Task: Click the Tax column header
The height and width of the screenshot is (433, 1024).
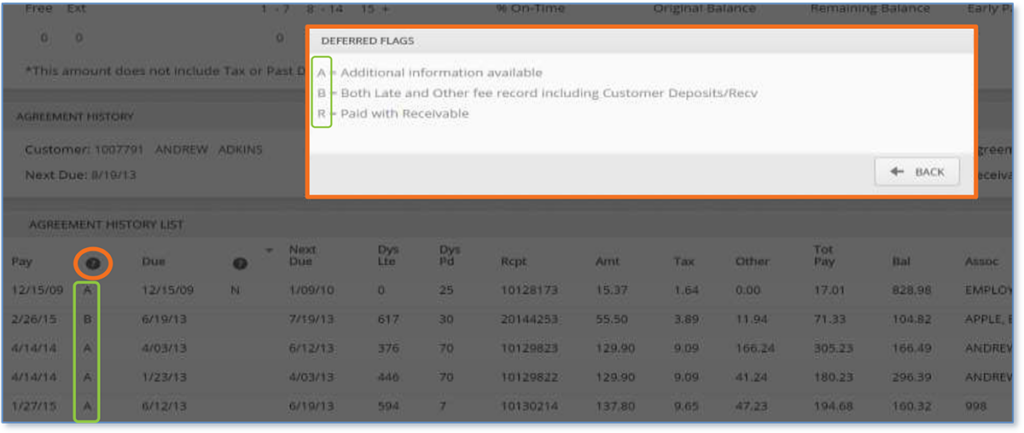Action: pyautogui.click(x=684, y=262)
